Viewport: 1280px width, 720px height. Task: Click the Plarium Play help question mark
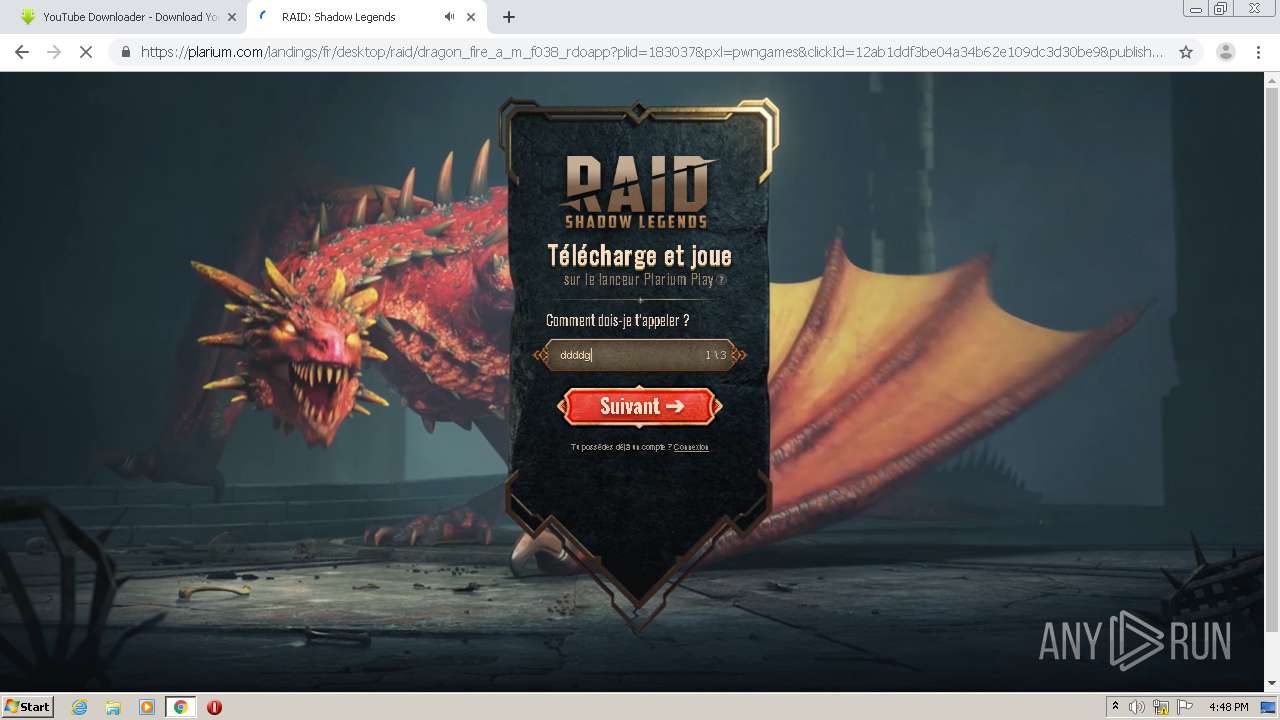point(722,280)
